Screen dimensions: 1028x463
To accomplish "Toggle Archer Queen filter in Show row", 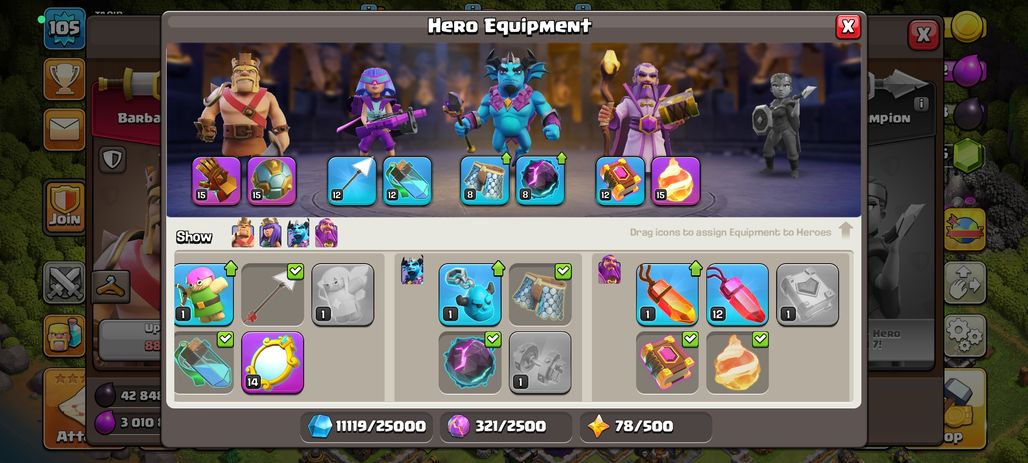I will pyautogui.click(x=270, y=233).
